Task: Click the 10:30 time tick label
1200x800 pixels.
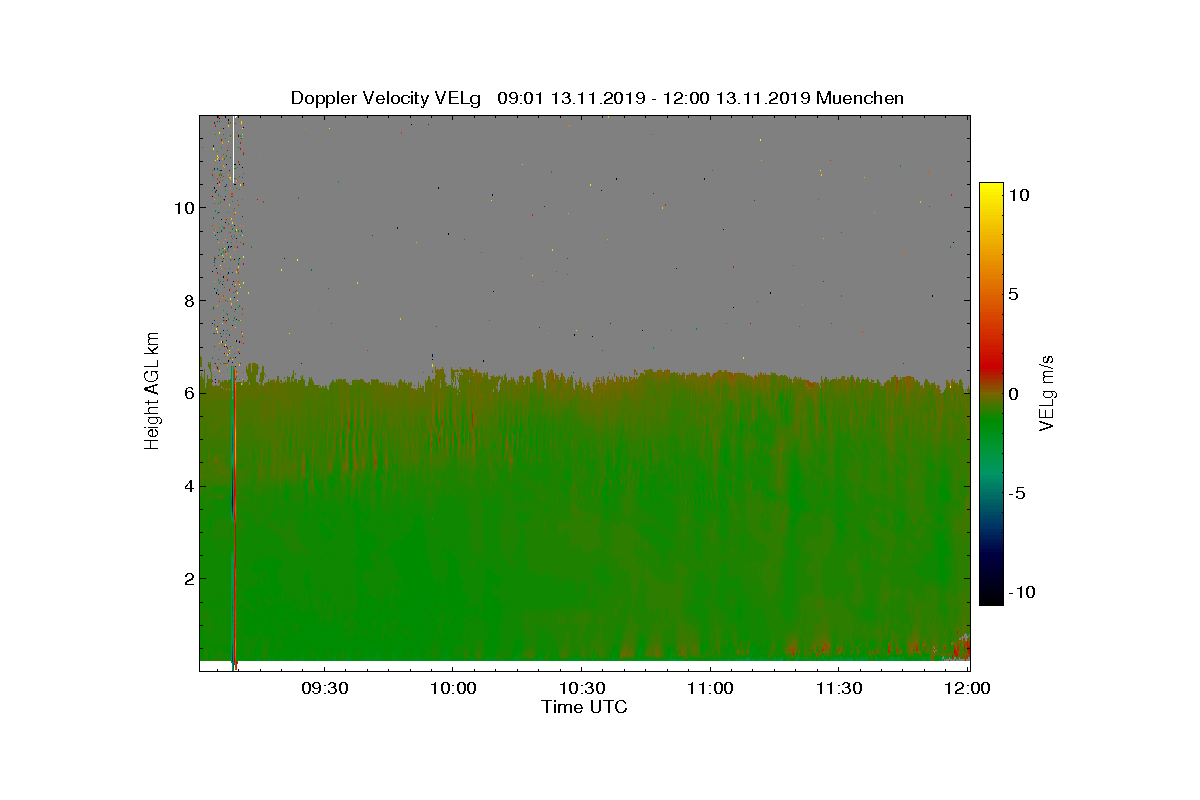Action: 582,688
